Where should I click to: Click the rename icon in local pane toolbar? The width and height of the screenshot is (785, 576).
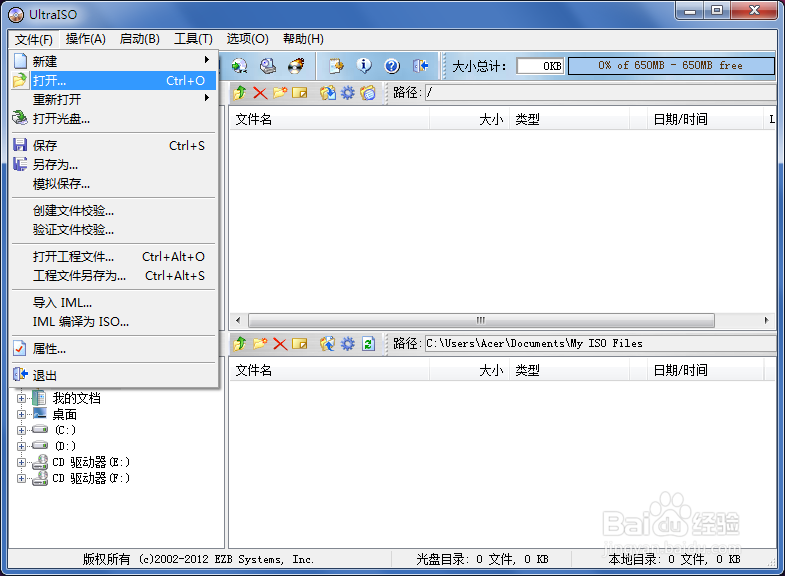(299, 344)
